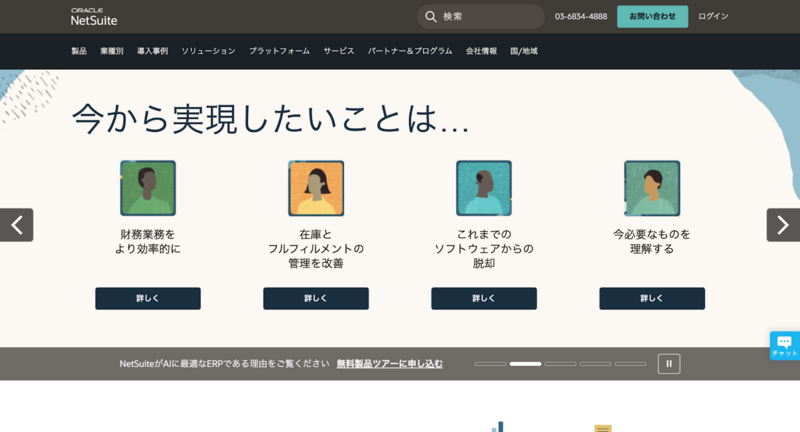Click the 今から実現したいことは… heading
The width and height of the screenshot is (800, 432).
point(270,119)
